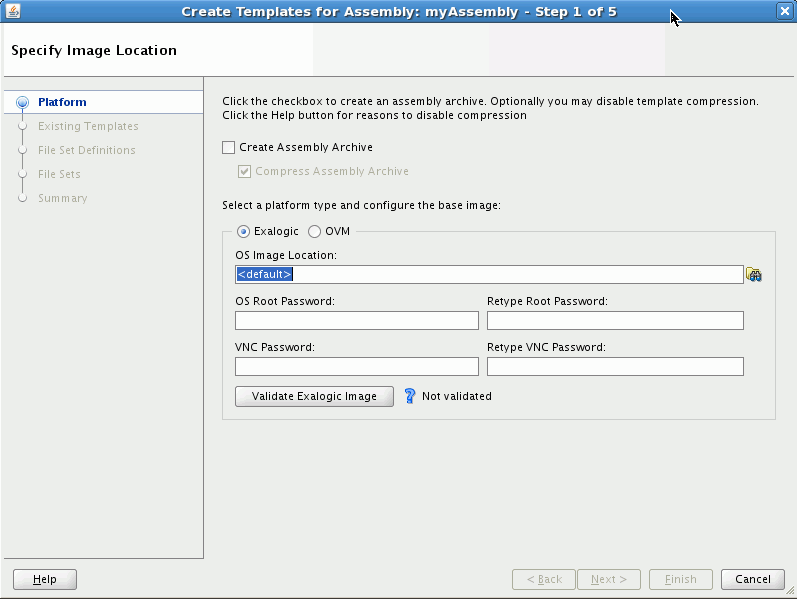The height and width of the screenshot is (599, 797).
Task: Select the Platform step in wizard sidebar
Action: coord(62,102)
